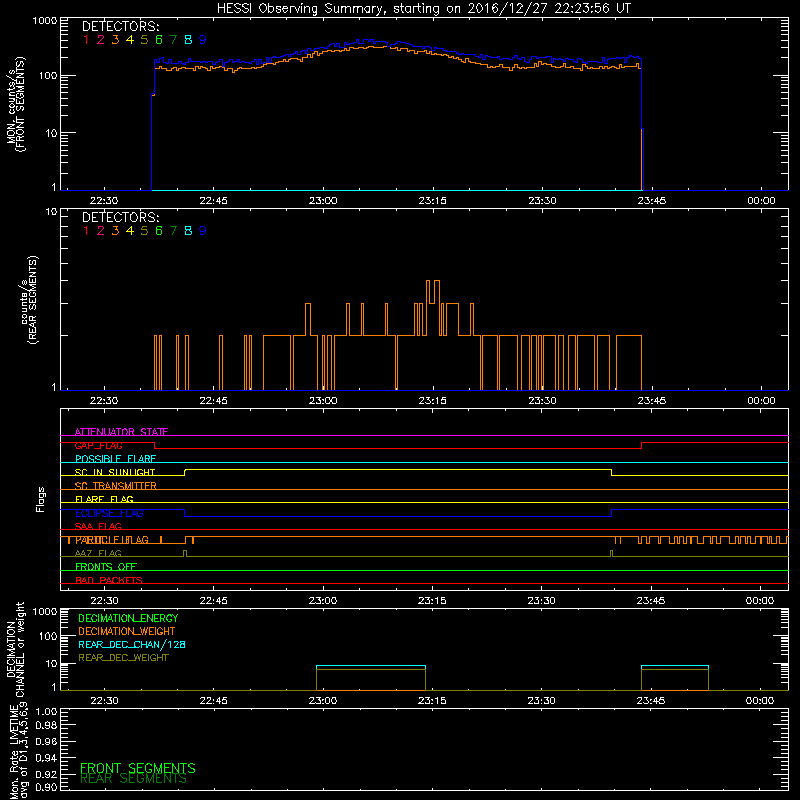Click the 23:00 tick under the front segments plot
This screenshot has width=800, height=800.
coord(323,201)
